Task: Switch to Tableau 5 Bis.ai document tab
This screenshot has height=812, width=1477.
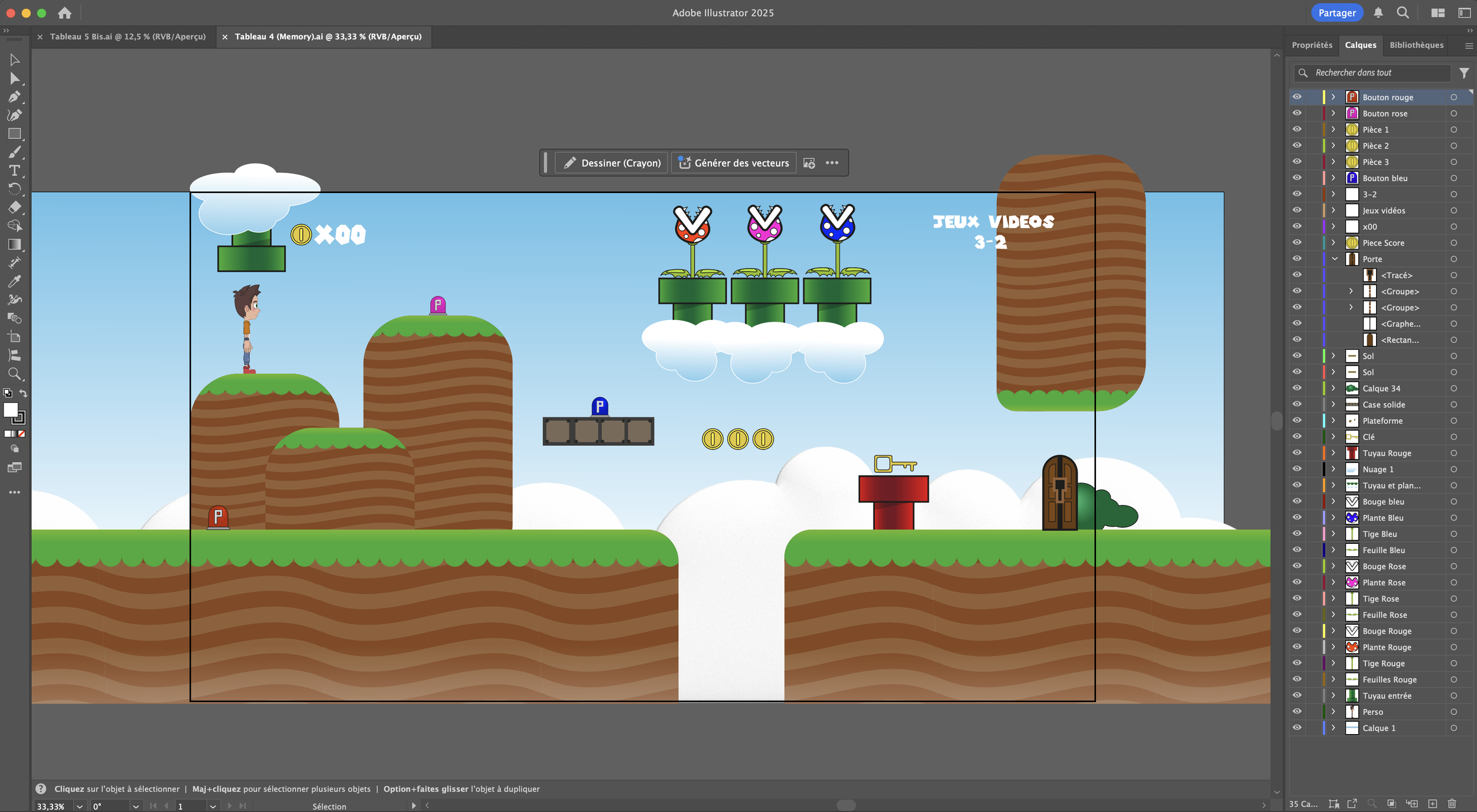Action: point(127,37)
